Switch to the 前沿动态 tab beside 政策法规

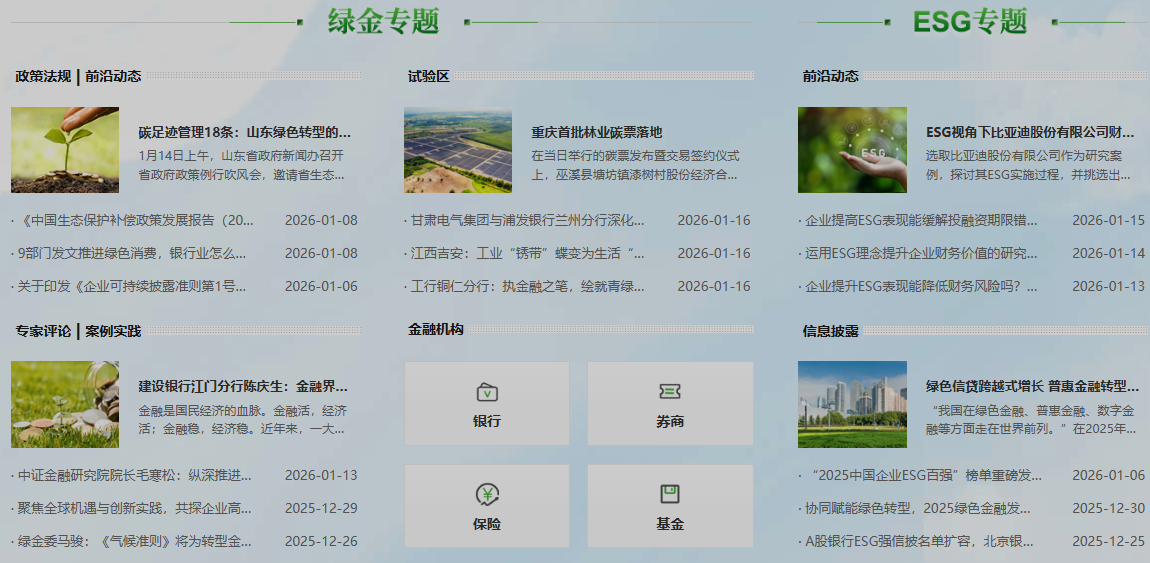(113, 76)
